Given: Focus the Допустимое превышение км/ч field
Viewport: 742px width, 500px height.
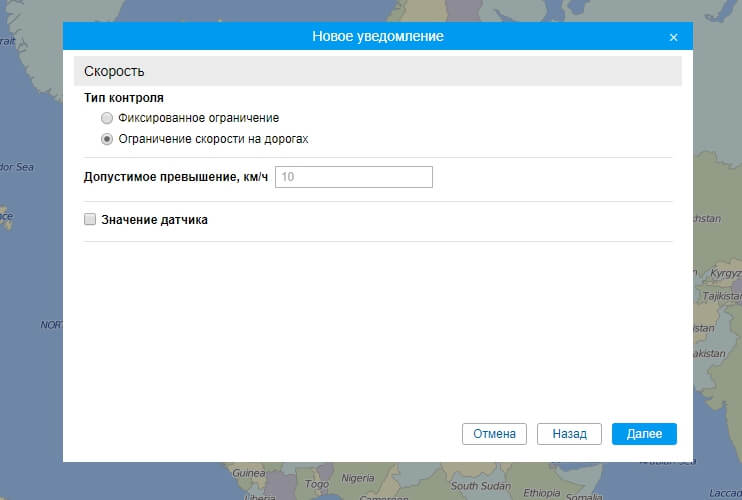Looking at the screenshot, I should [x=353, y=177].
